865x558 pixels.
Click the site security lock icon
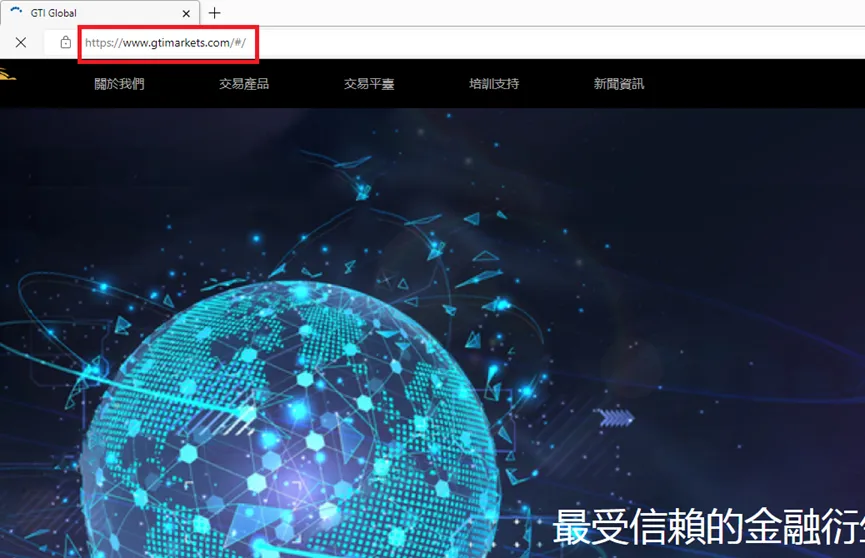(x=66, y=42)
